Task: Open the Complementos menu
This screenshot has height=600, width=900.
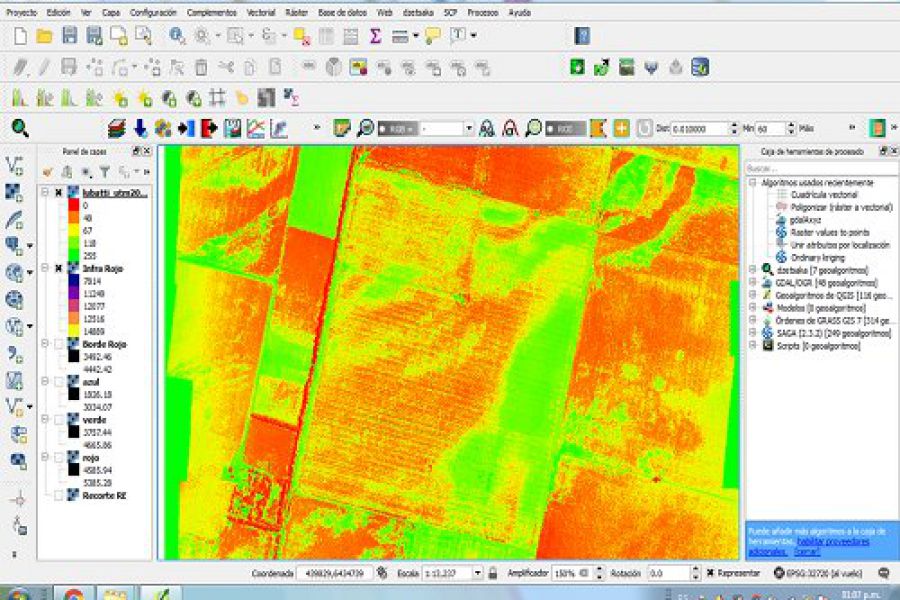Action: coord(212,13)
